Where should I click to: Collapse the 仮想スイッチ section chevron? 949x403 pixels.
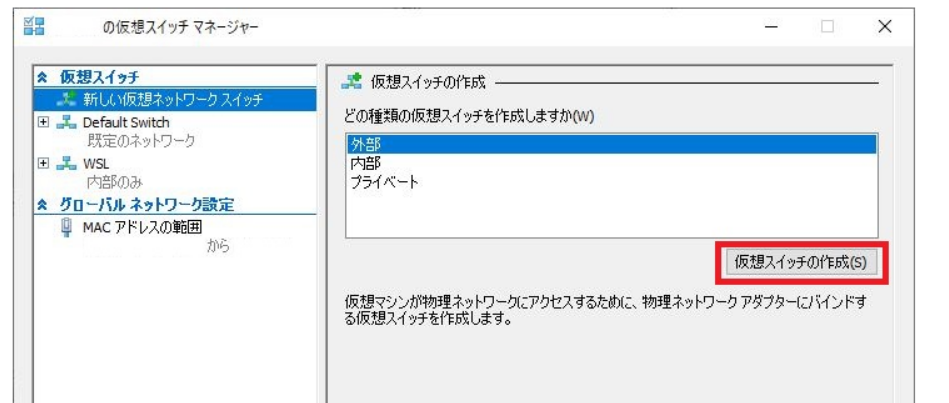[x=42, y=77]
